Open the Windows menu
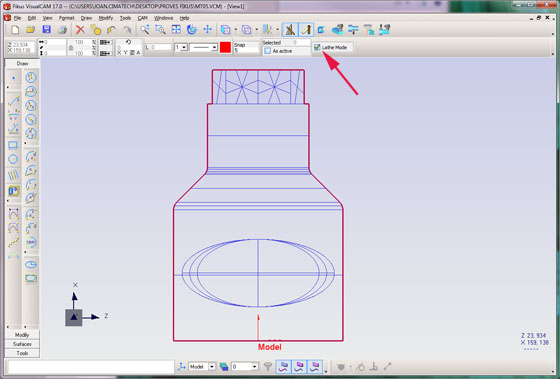 pos(164,18)
